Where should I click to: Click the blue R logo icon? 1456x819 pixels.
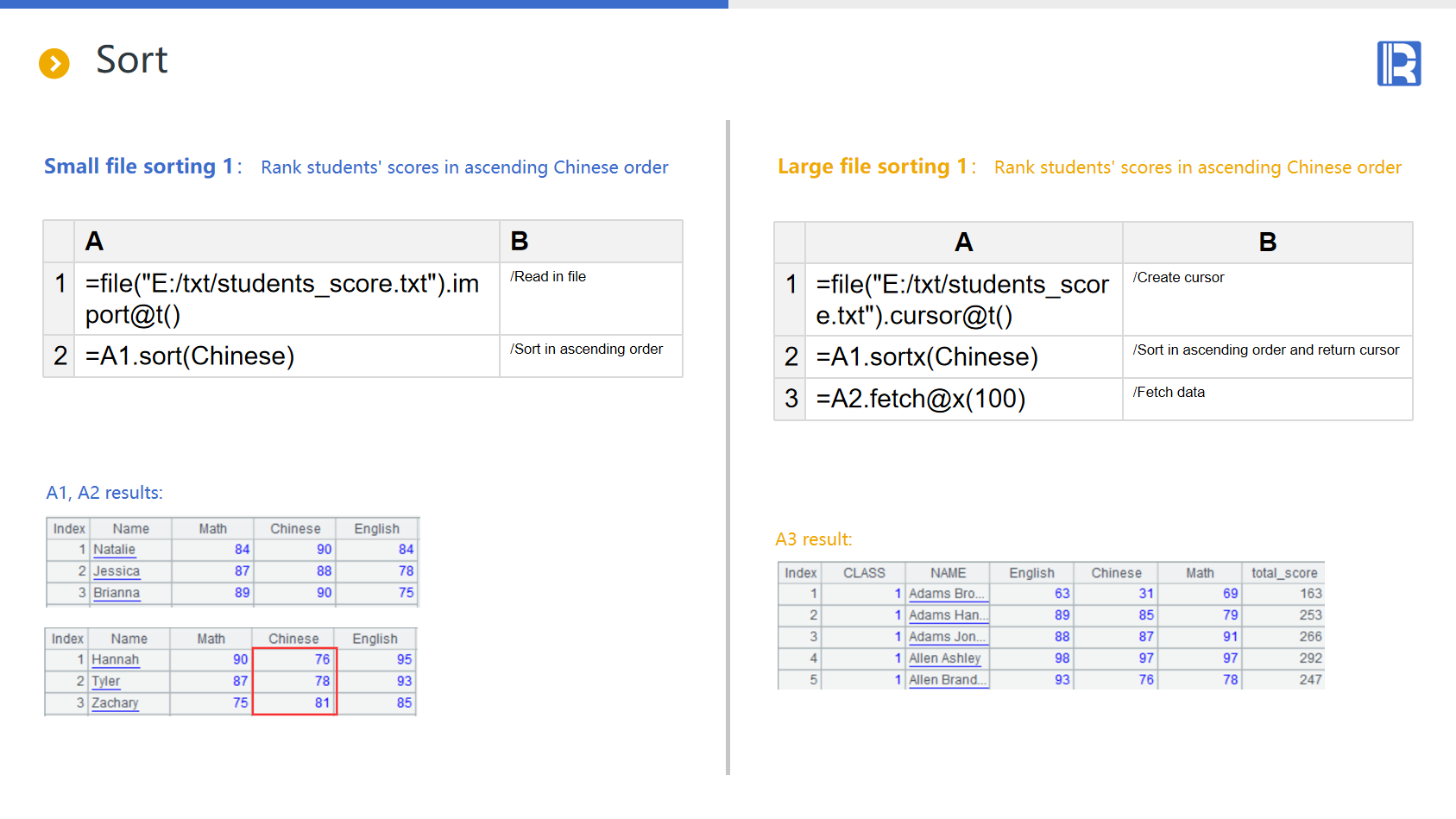coord(1398,64)
